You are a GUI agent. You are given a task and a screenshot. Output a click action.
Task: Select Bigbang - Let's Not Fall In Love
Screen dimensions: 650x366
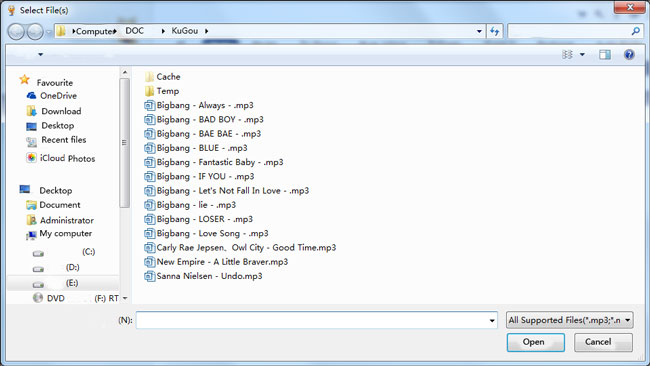[x=226, y=191]
